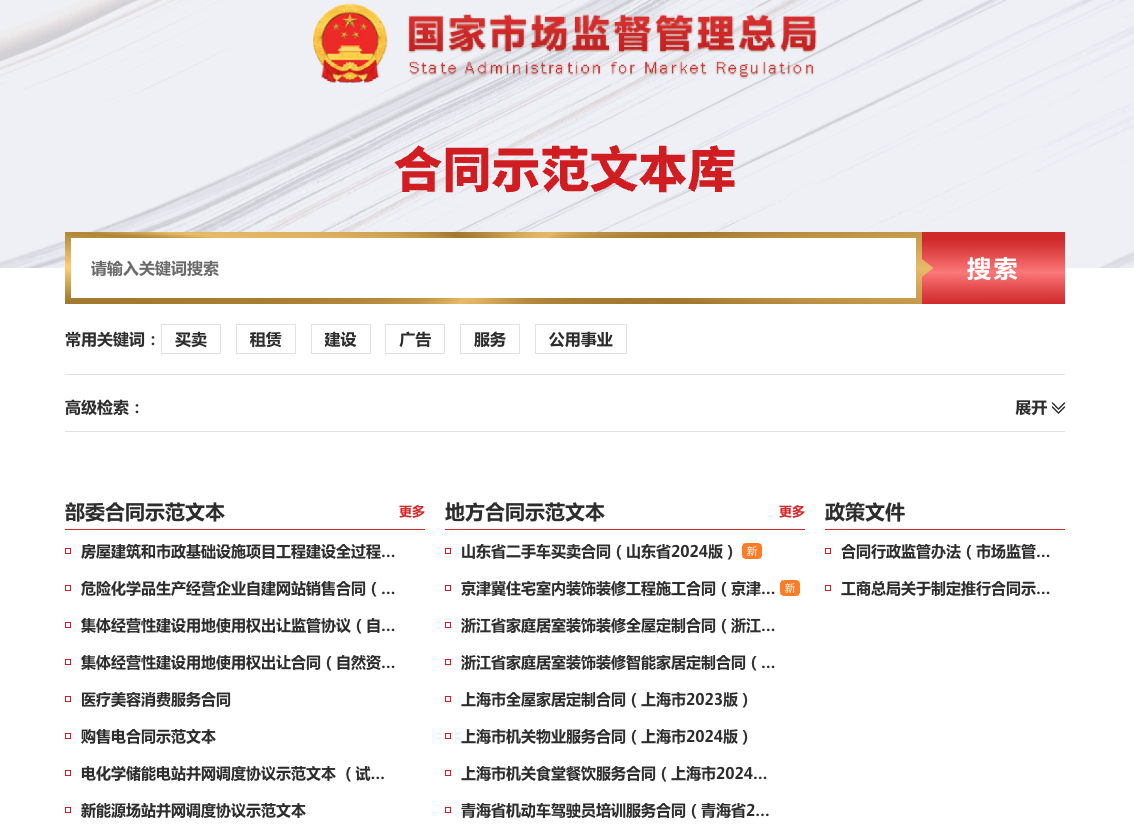Viewport: 1134px width, 836px height.
Task: Open 更多 for 地方合同示范文本
Action: tap(791, 512)
